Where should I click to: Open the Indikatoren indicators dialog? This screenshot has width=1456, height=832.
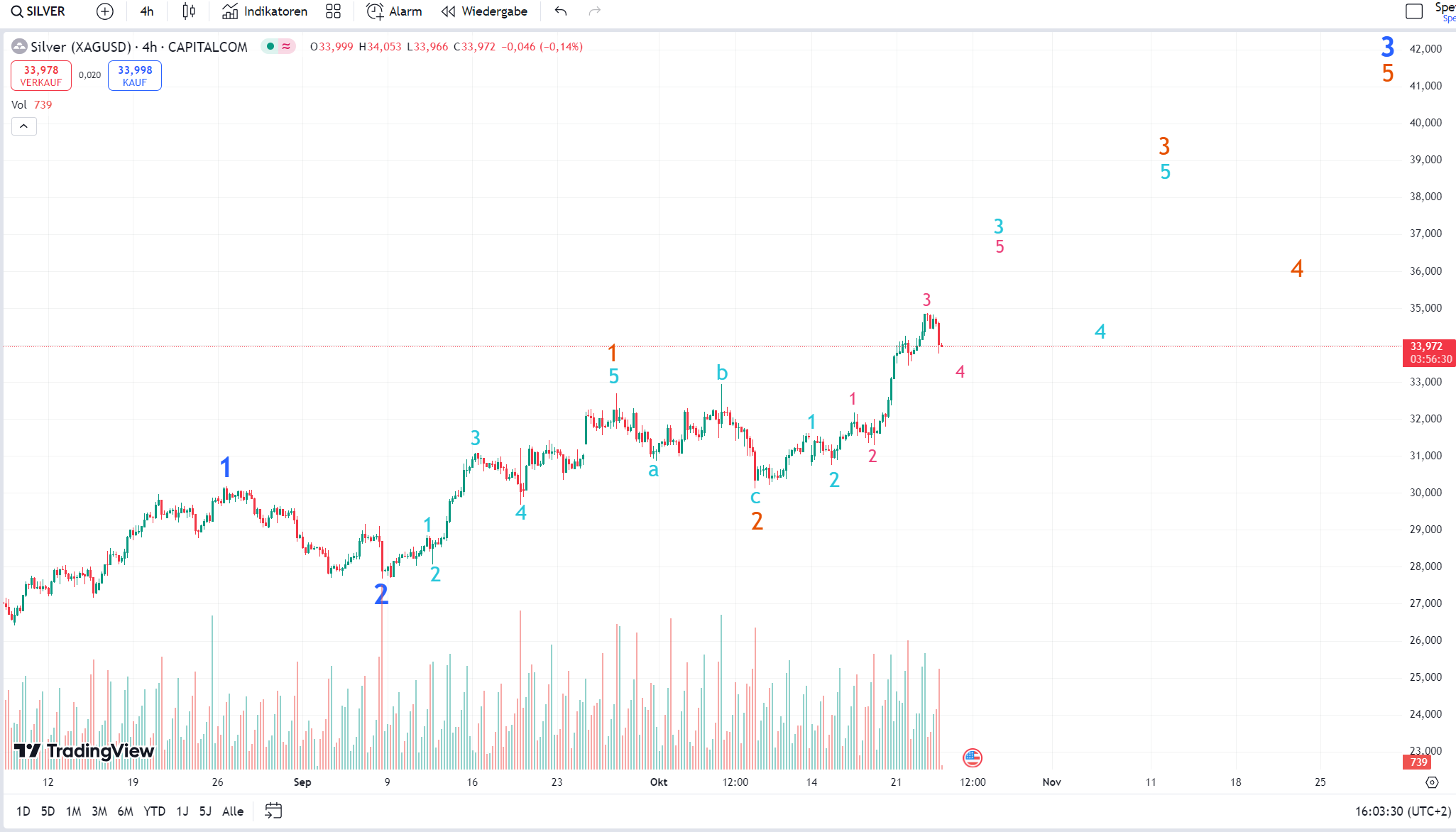point(265,11)
